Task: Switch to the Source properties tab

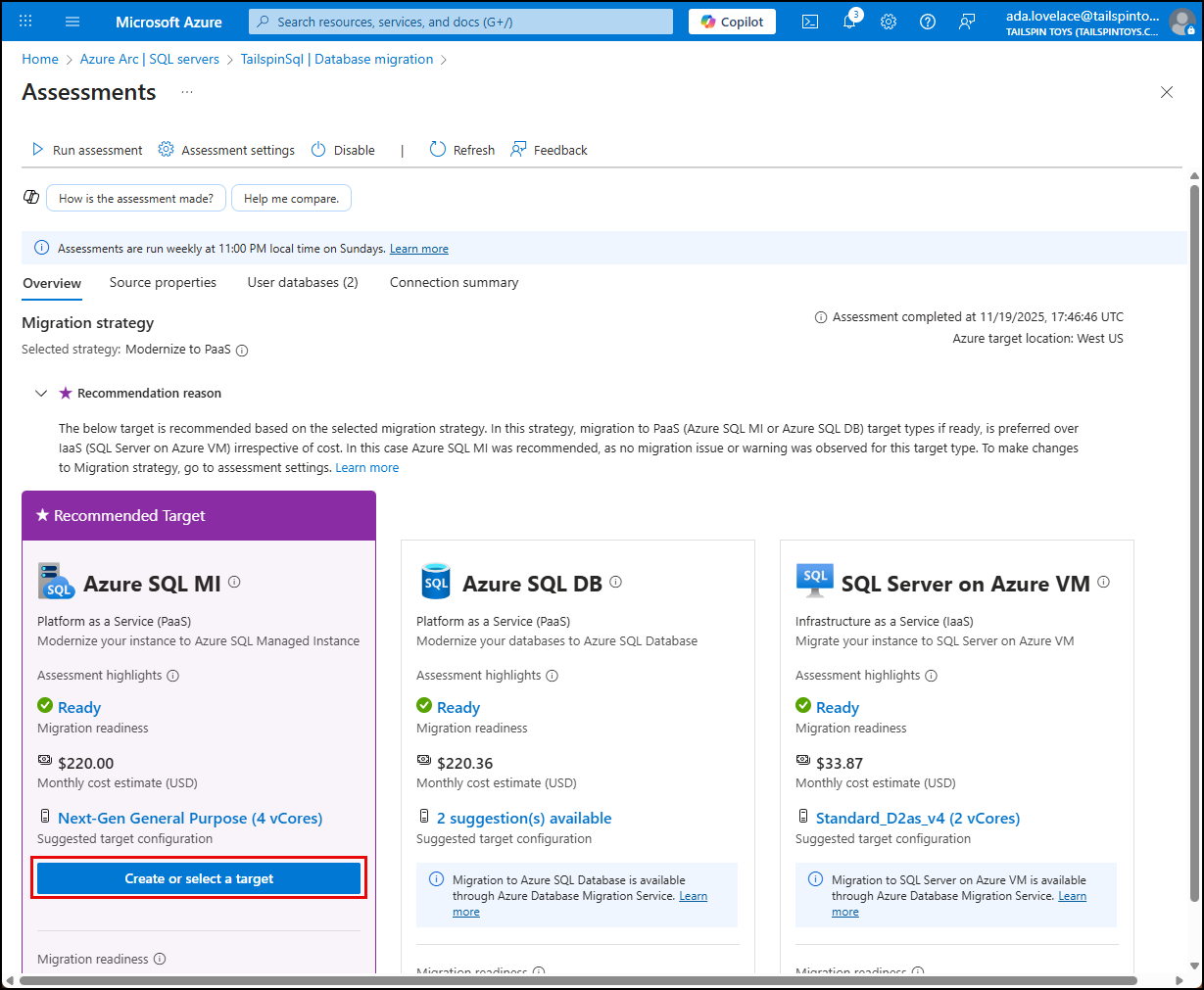Action: [x=163, y=282]
